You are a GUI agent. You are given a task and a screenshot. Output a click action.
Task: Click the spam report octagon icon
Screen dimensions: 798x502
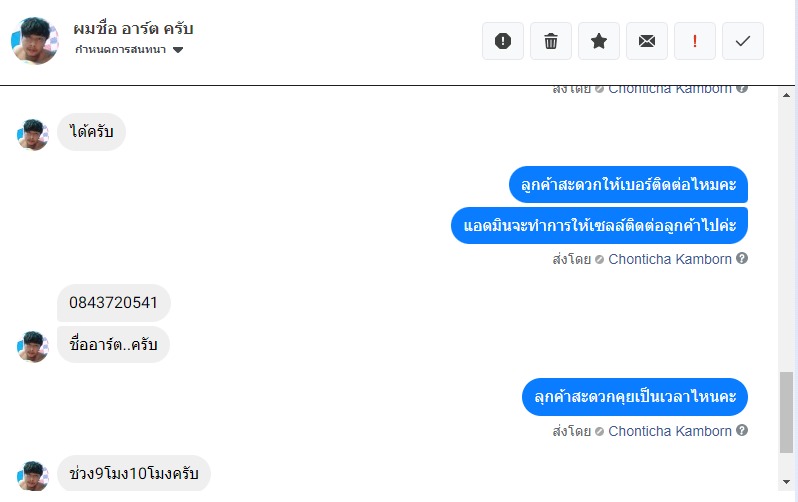coord(503,41)
